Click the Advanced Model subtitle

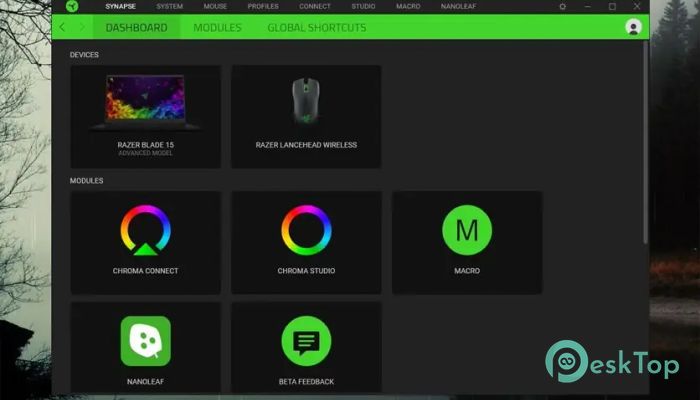[x=146, y=153]
